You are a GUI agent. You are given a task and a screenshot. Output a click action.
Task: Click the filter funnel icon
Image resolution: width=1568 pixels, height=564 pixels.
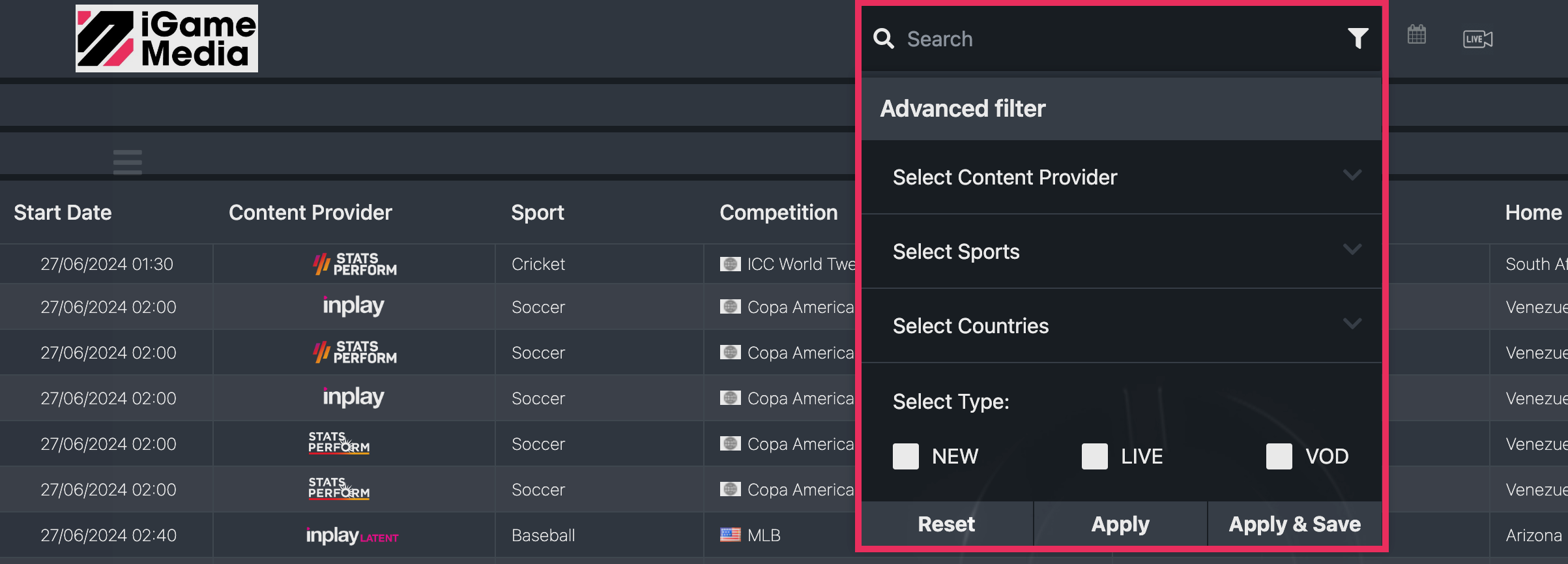[x=1357, y=38]
